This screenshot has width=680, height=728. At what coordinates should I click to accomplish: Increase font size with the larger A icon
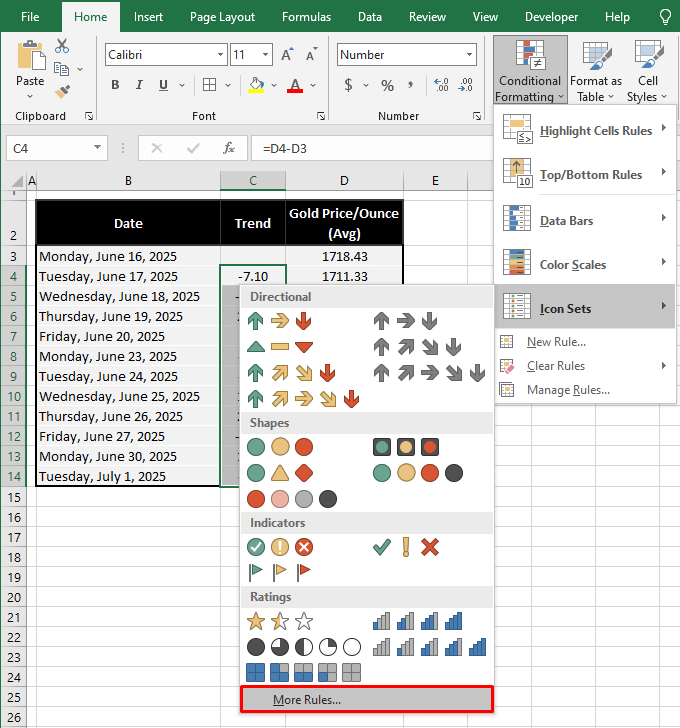(287, 55)
